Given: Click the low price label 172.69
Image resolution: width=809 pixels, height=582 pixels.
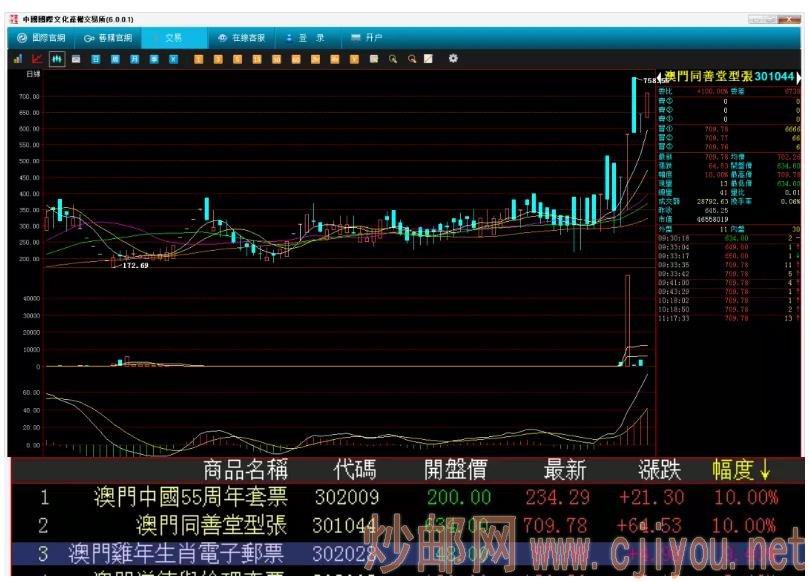Looking at the screenshot, I should pyautogui.click(x=135, y=265).
